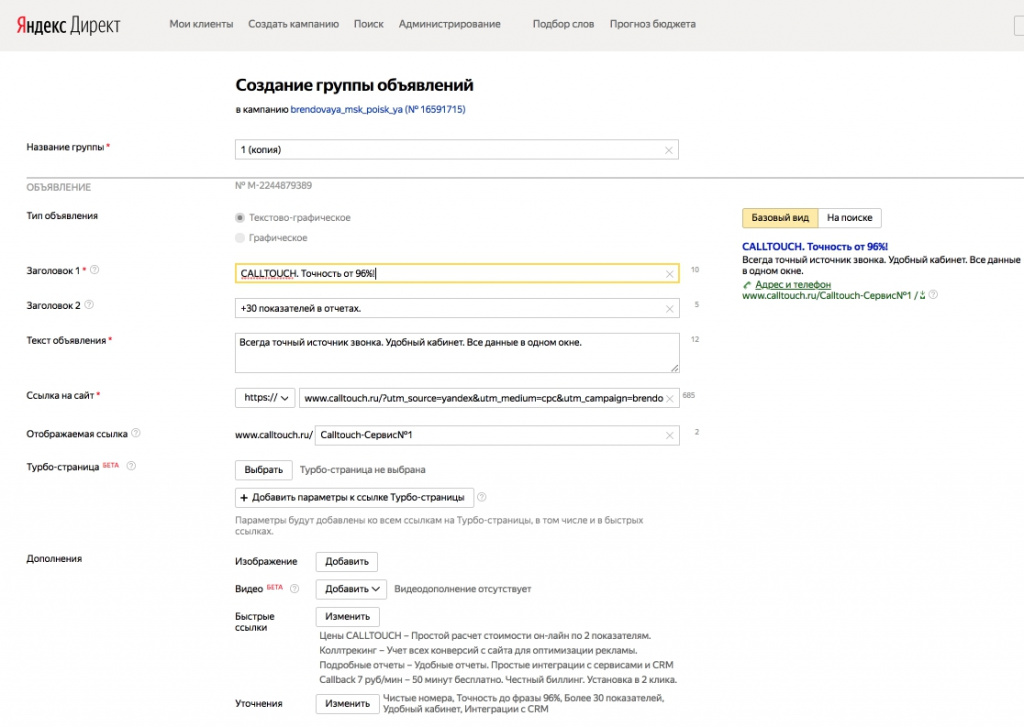Open help icon next to Заголовок 2
Image resolution: width=1024 pixels, height=727 pixels.
[x=89, y=304]
